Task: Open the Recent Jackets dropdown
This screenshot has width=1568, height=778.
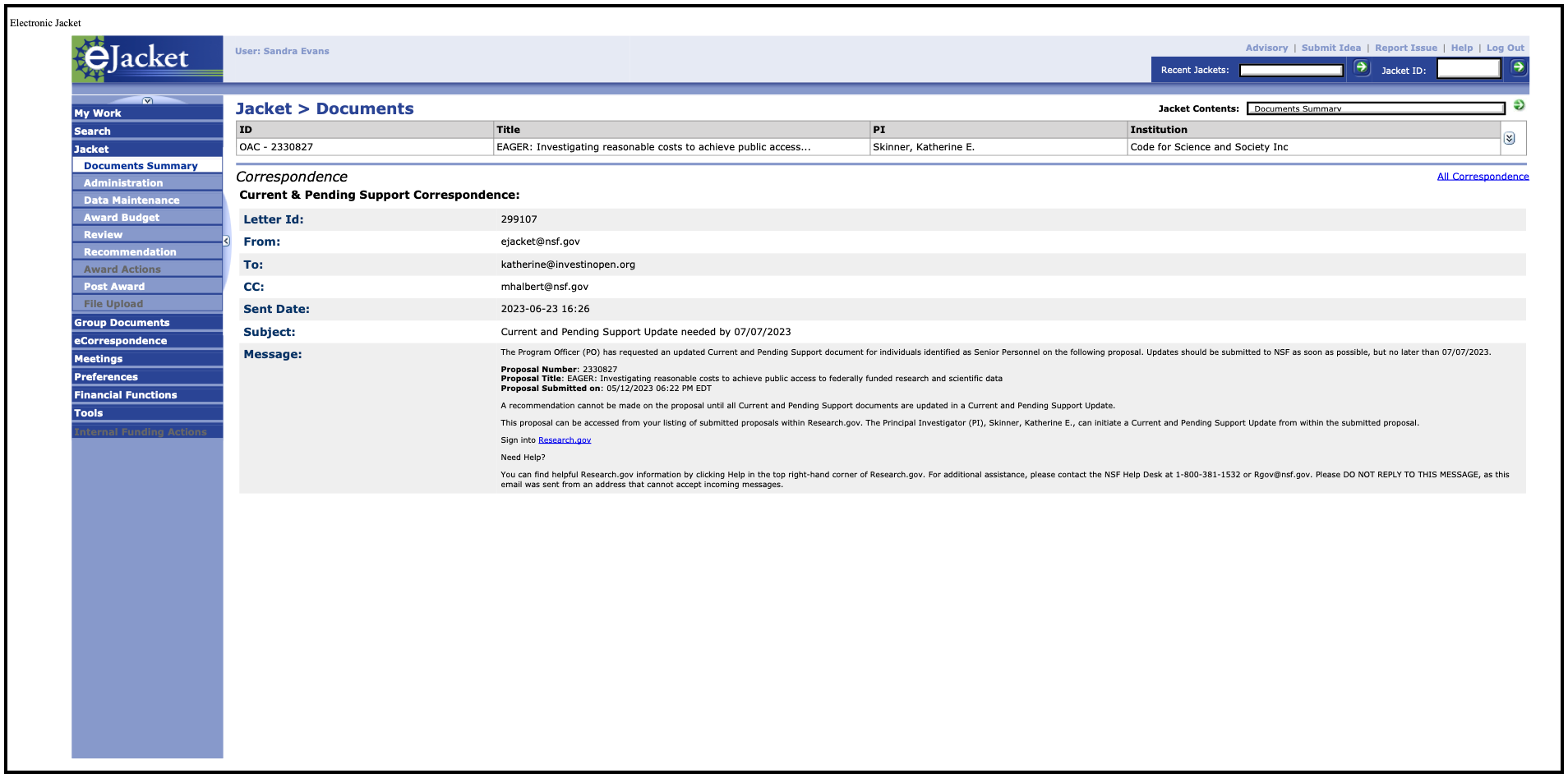Action: pyautogui.click(x=1291, y=71)
